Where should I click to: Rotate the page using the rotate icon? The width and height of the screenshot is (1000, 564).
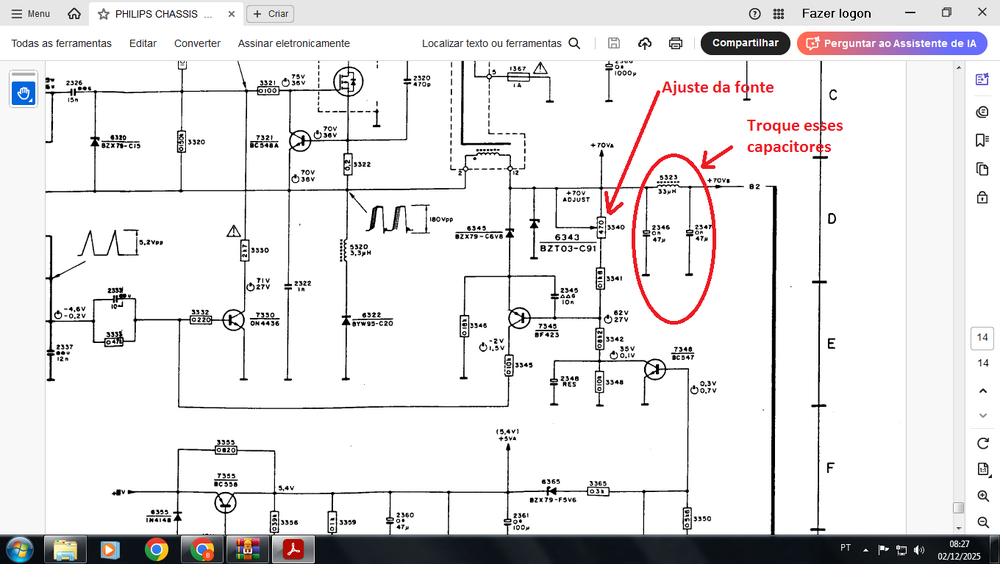point(982,443)
